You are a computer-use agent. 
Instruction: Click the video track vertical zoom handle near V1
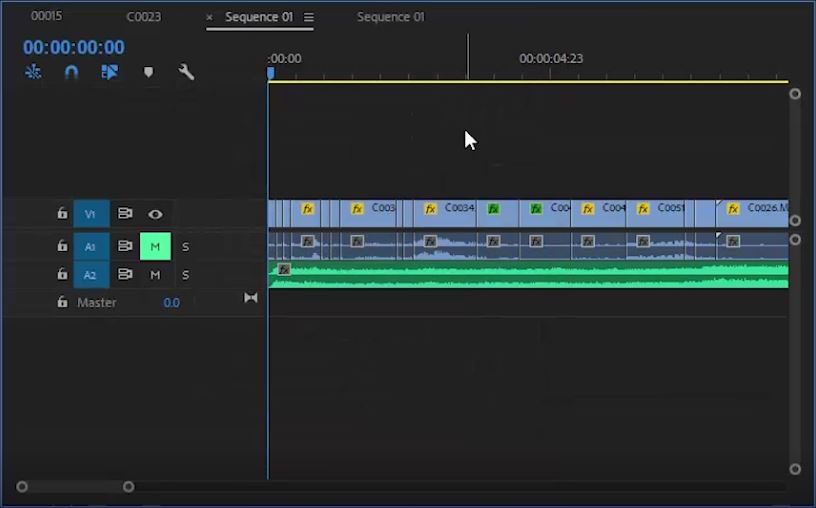click(x=795, y=221)
